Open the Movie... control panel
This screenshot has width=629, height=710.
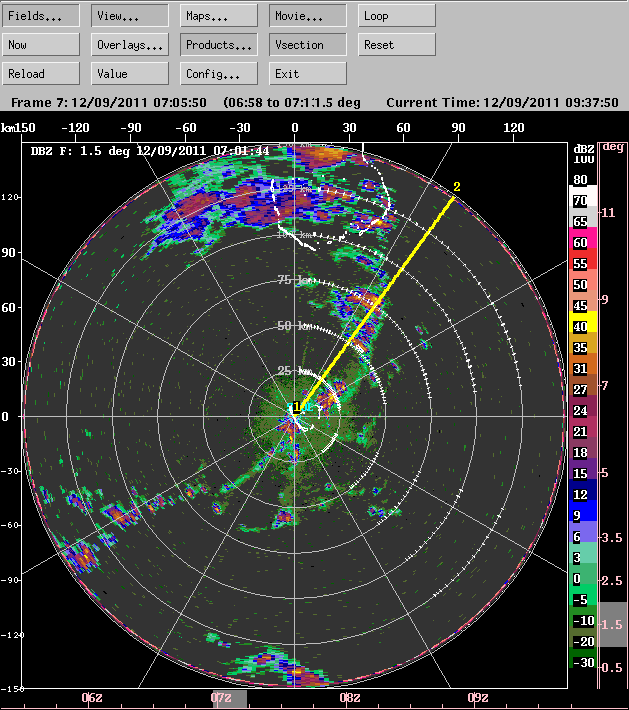(x=308, y=16)
